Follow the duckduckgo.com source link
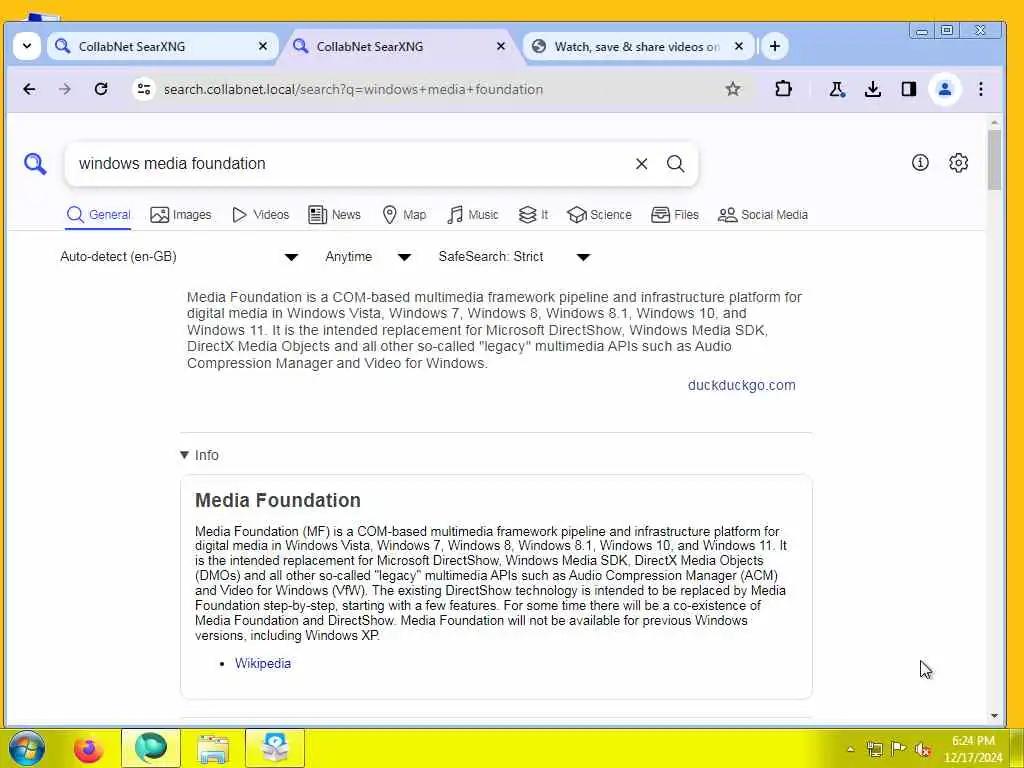This screenshot has height=768, width=1024. tap(741, 385)
